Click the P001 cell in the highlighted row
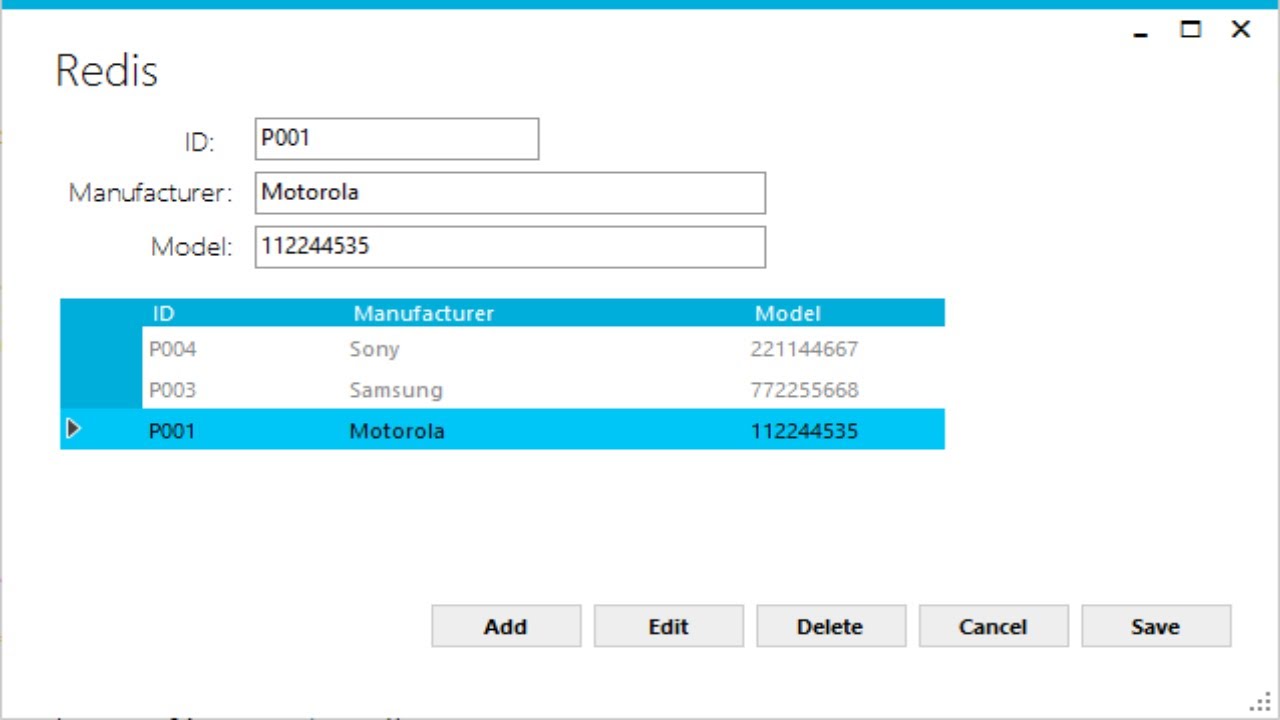The image size is (1280, 720). tap(242, 430)
